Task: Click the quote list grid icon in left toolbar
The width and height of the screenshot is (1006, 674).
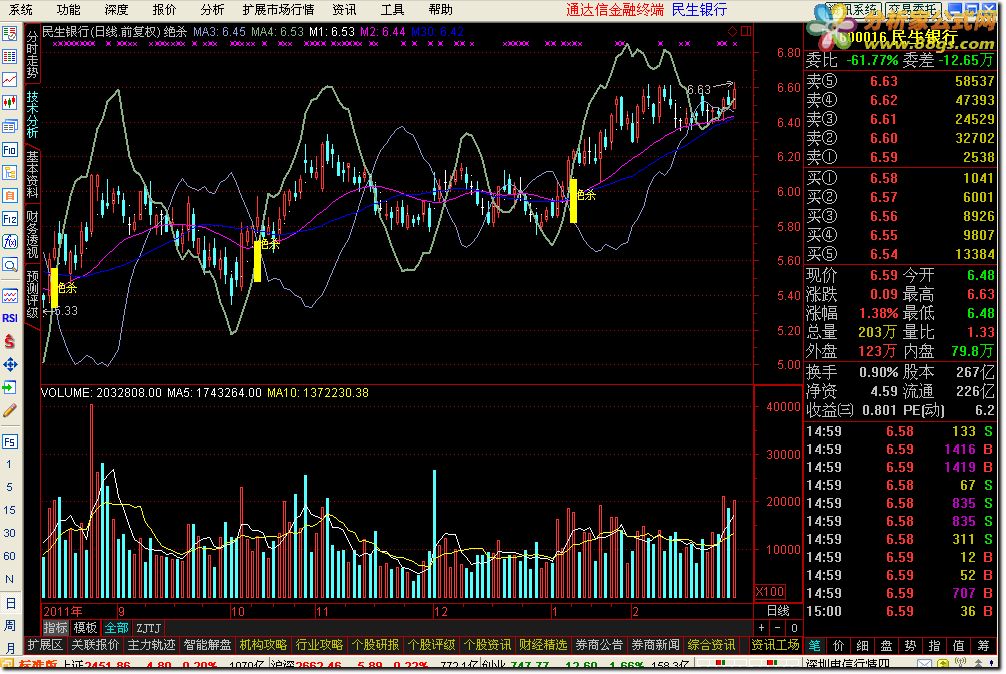Action: (10, 56)
